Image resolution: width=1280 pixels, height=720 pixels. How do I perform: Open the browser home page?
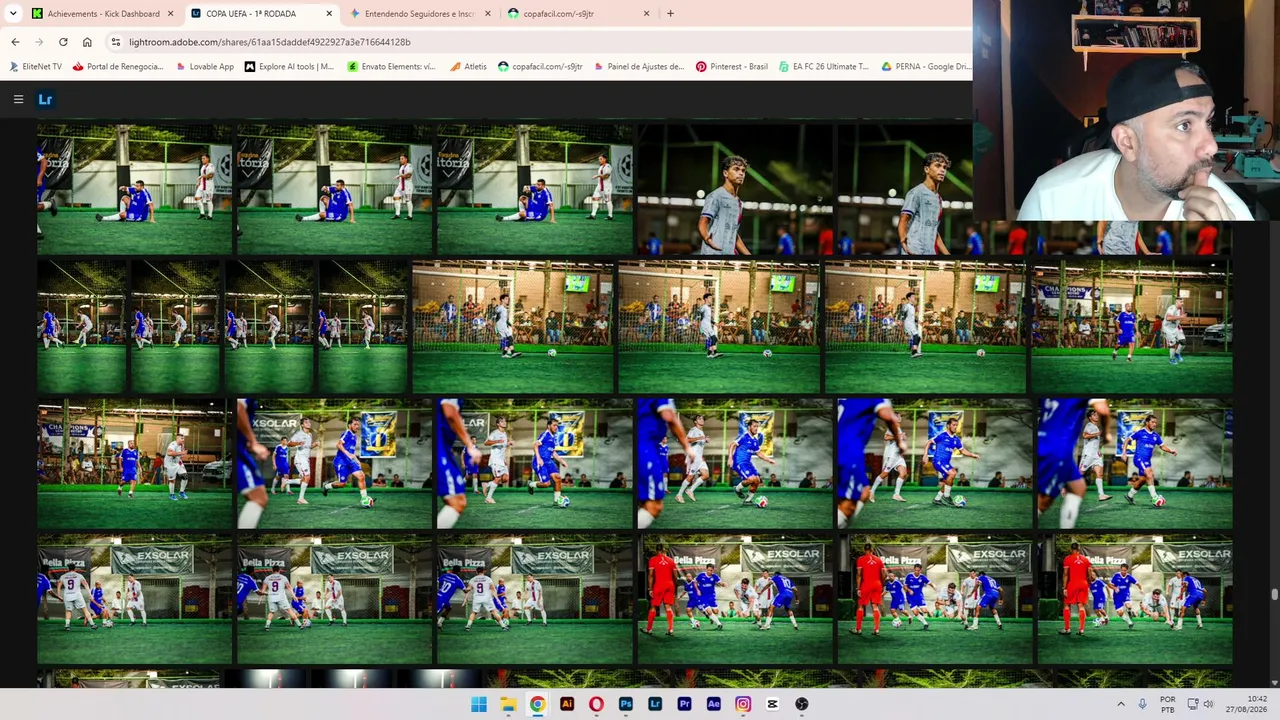pos(87,42)
